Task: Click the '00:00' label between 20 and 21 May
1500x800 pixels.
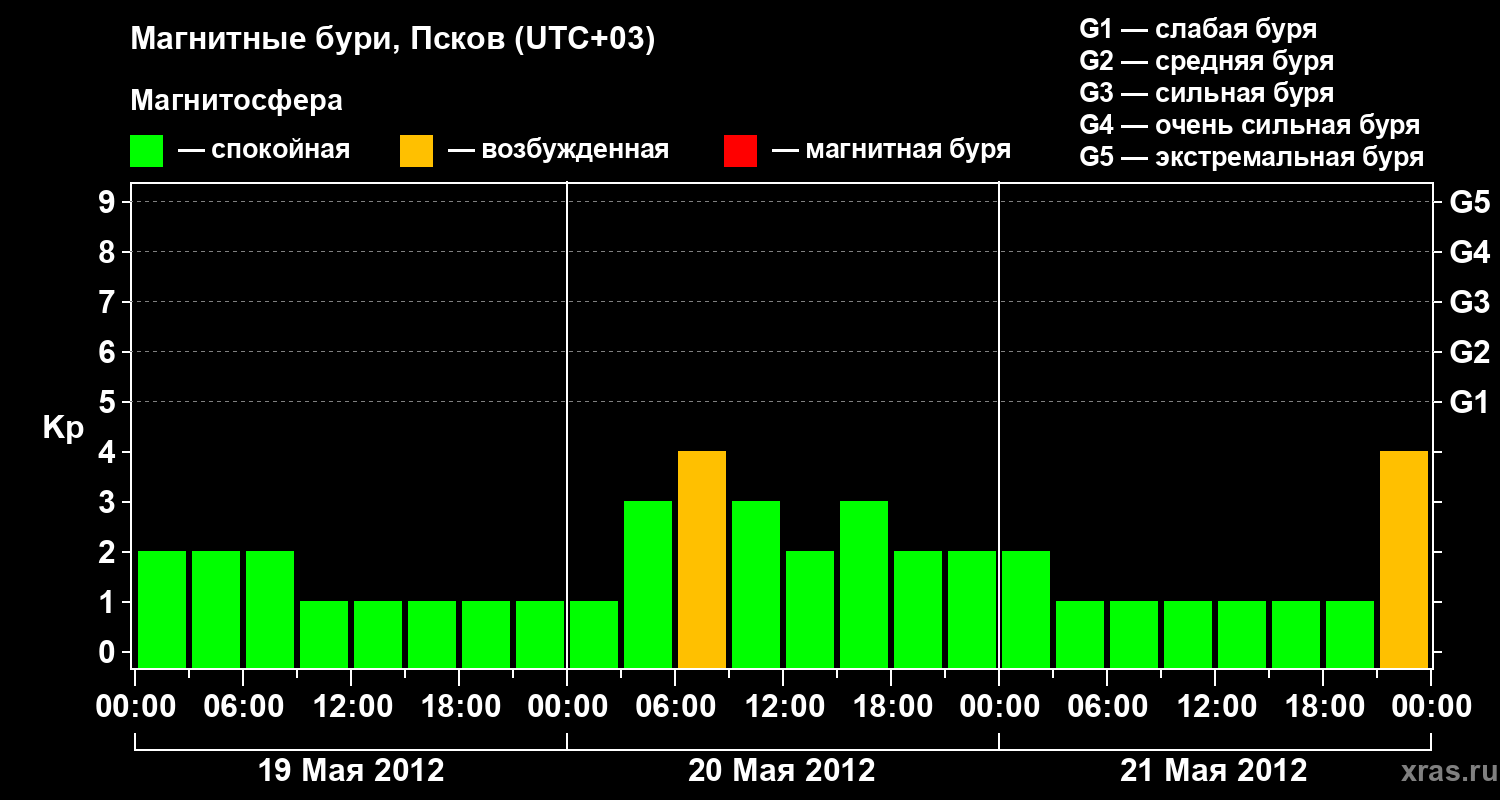Action: tap(999, 707)
